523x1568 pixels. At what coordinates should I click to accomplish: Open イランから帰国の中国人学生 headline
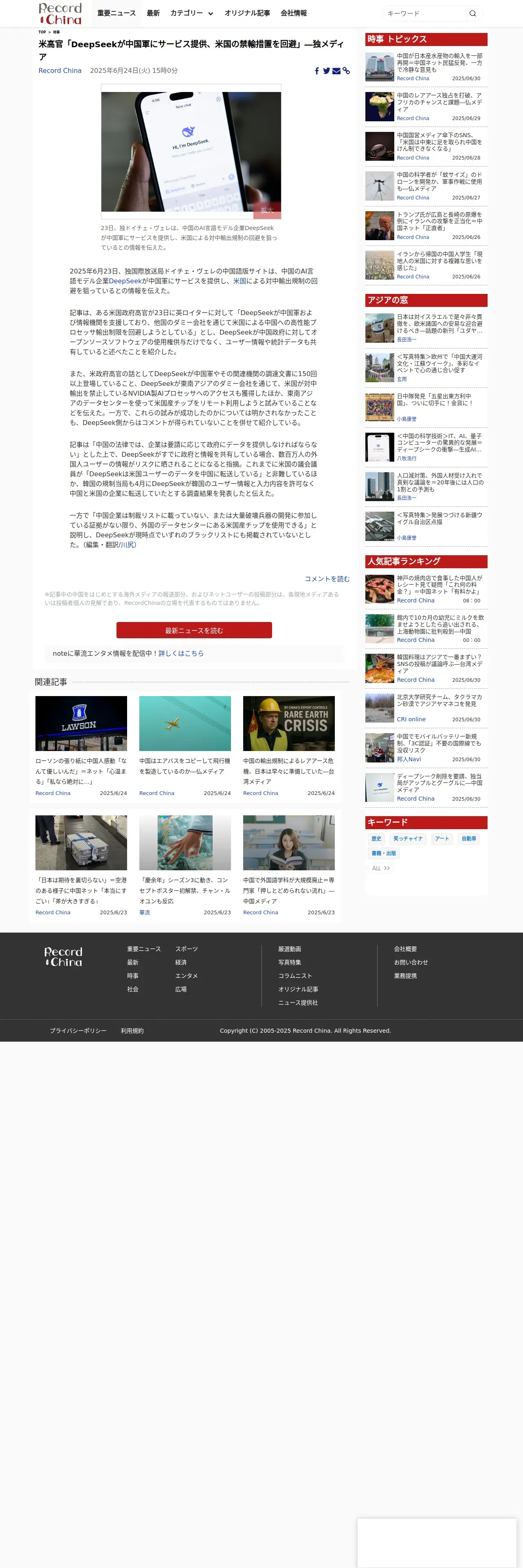439,261
